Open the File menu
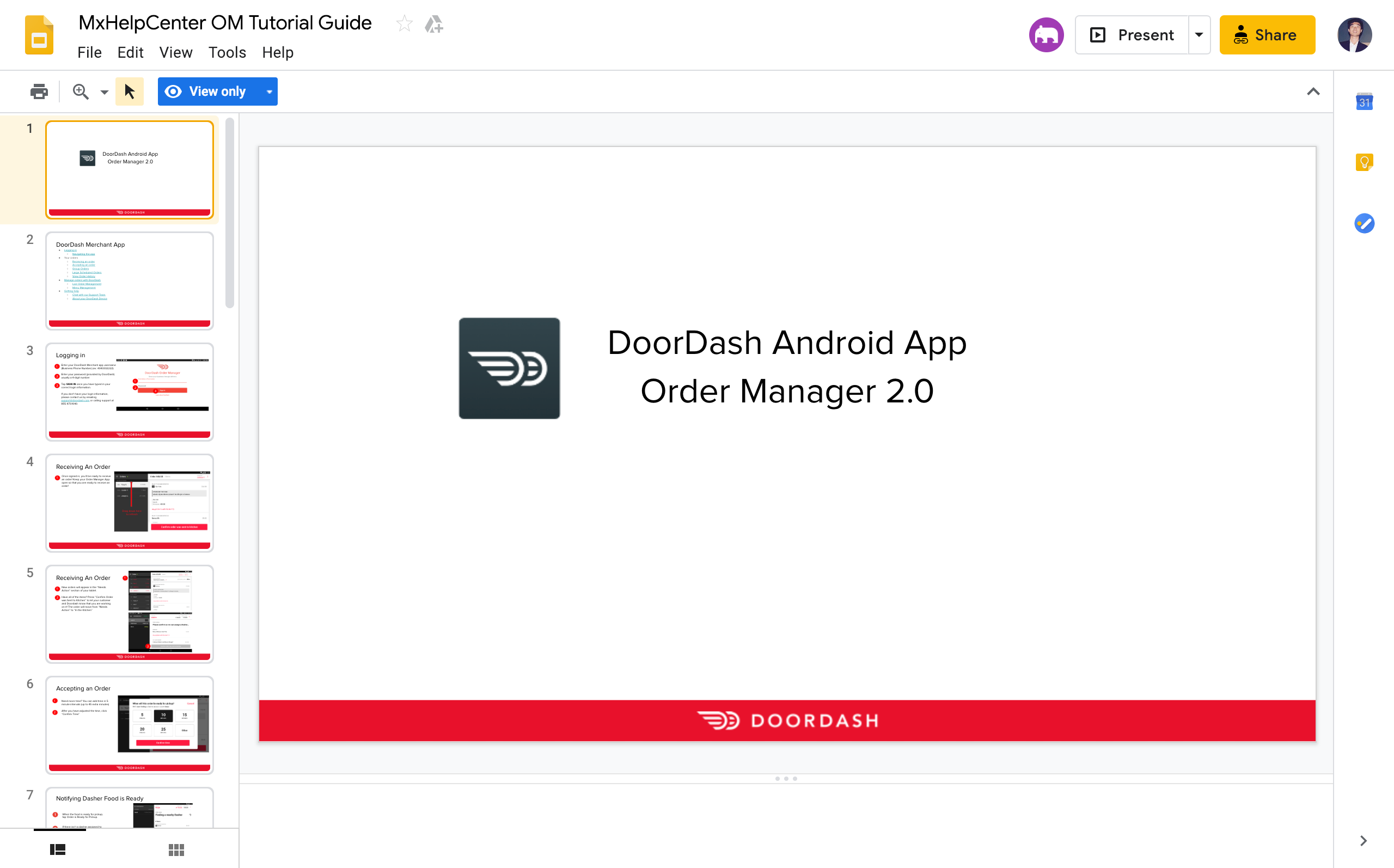1394x868 pixels. [89, 52]
